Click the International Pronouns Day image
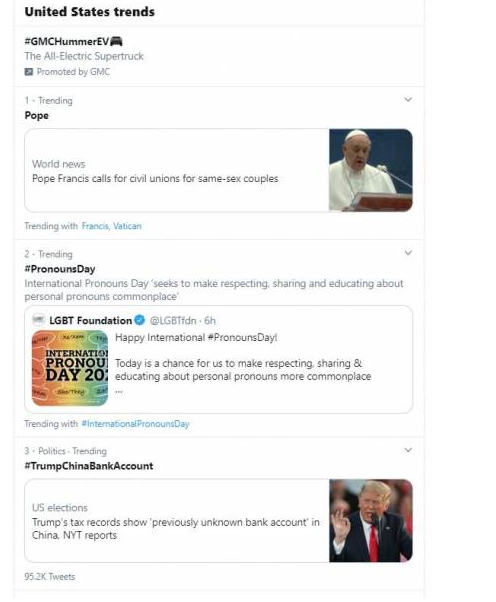 pyautogui.click(x=70, y=368)
